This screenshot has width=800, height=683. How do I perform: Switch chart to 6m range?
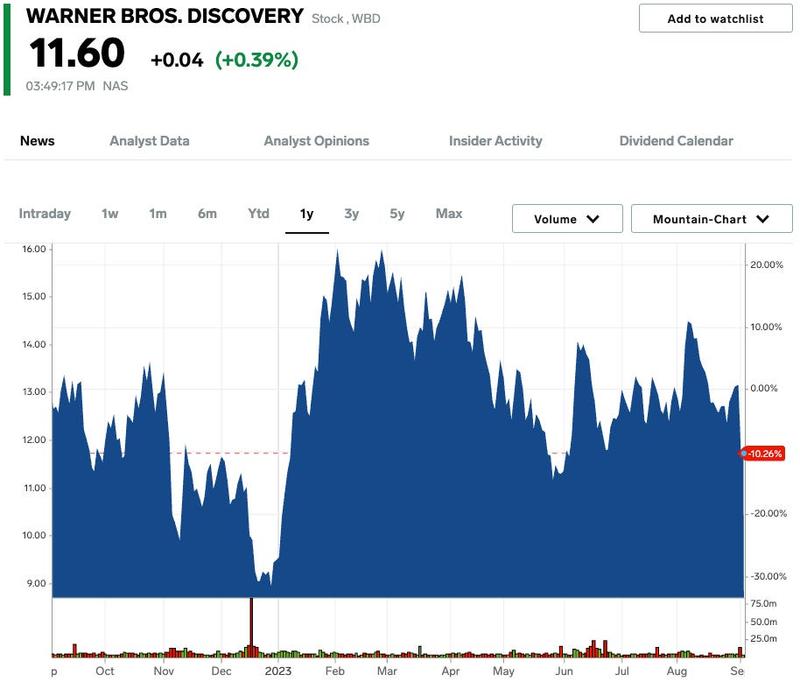207,214
